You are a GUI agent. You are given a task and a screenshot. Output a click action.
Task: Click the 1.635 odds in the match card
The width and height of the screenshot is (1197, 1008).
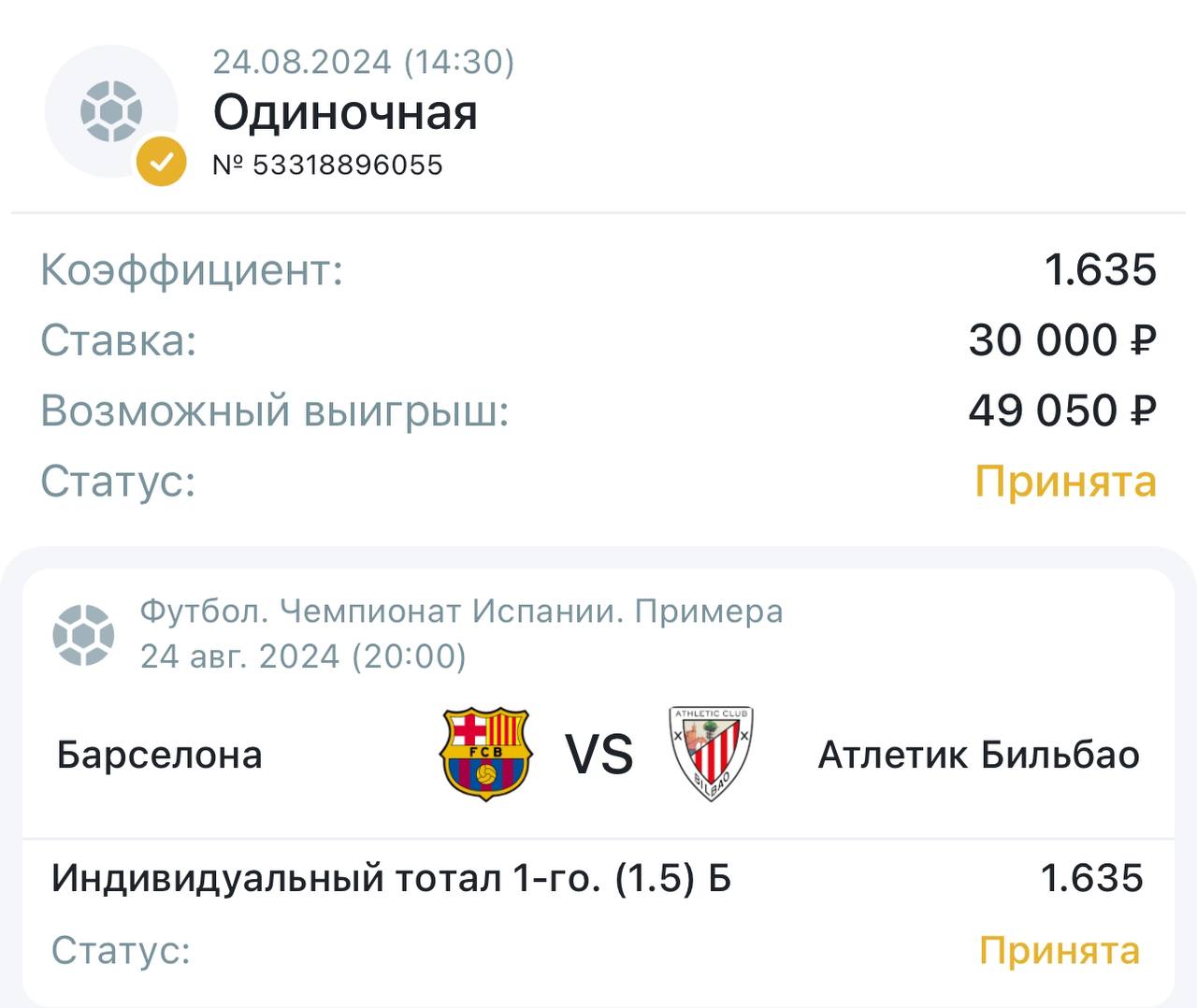[1091, 879]
